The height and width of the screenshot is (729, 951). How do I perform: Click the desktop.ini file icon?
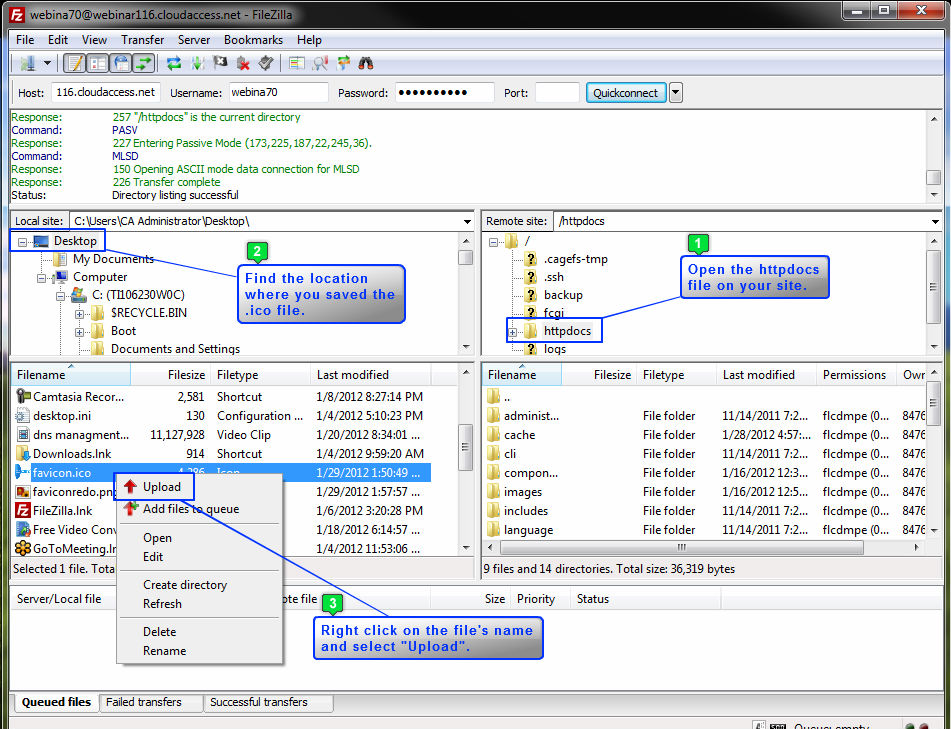pos(23,416)
